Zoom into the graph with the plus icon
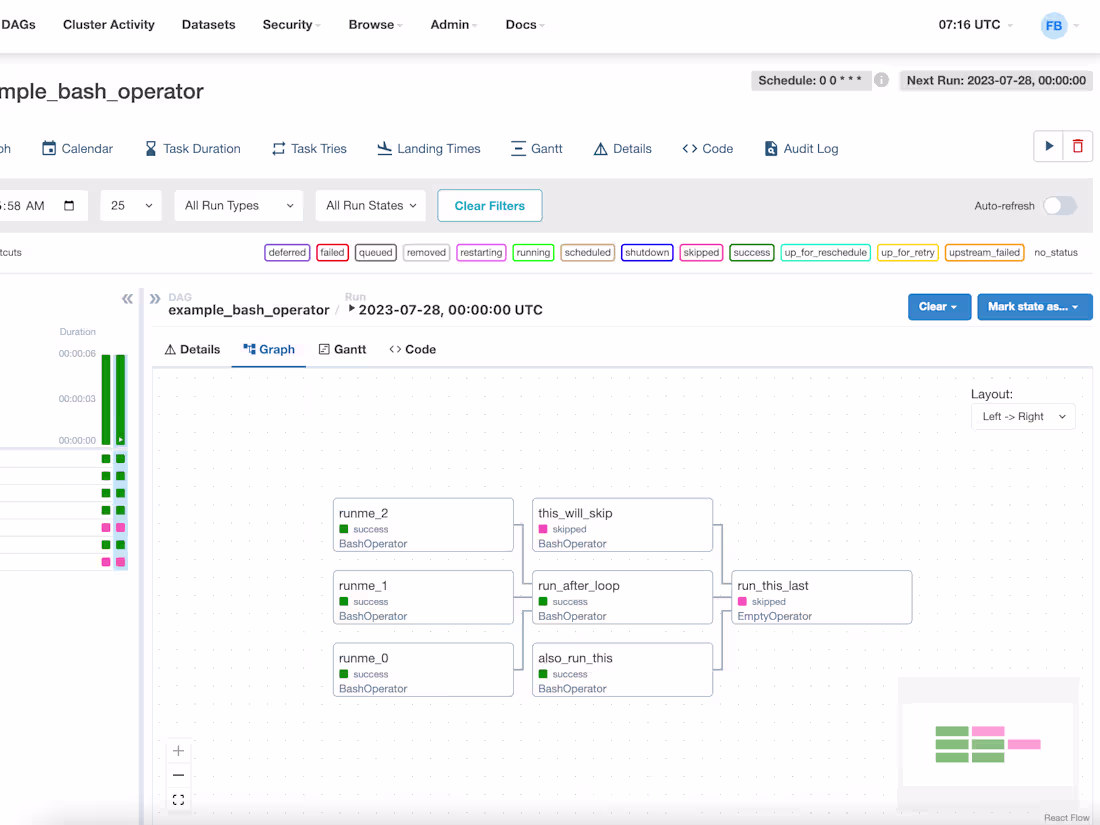The width and height of the screenshot is (1100, 825). click(x=179, y=750)
